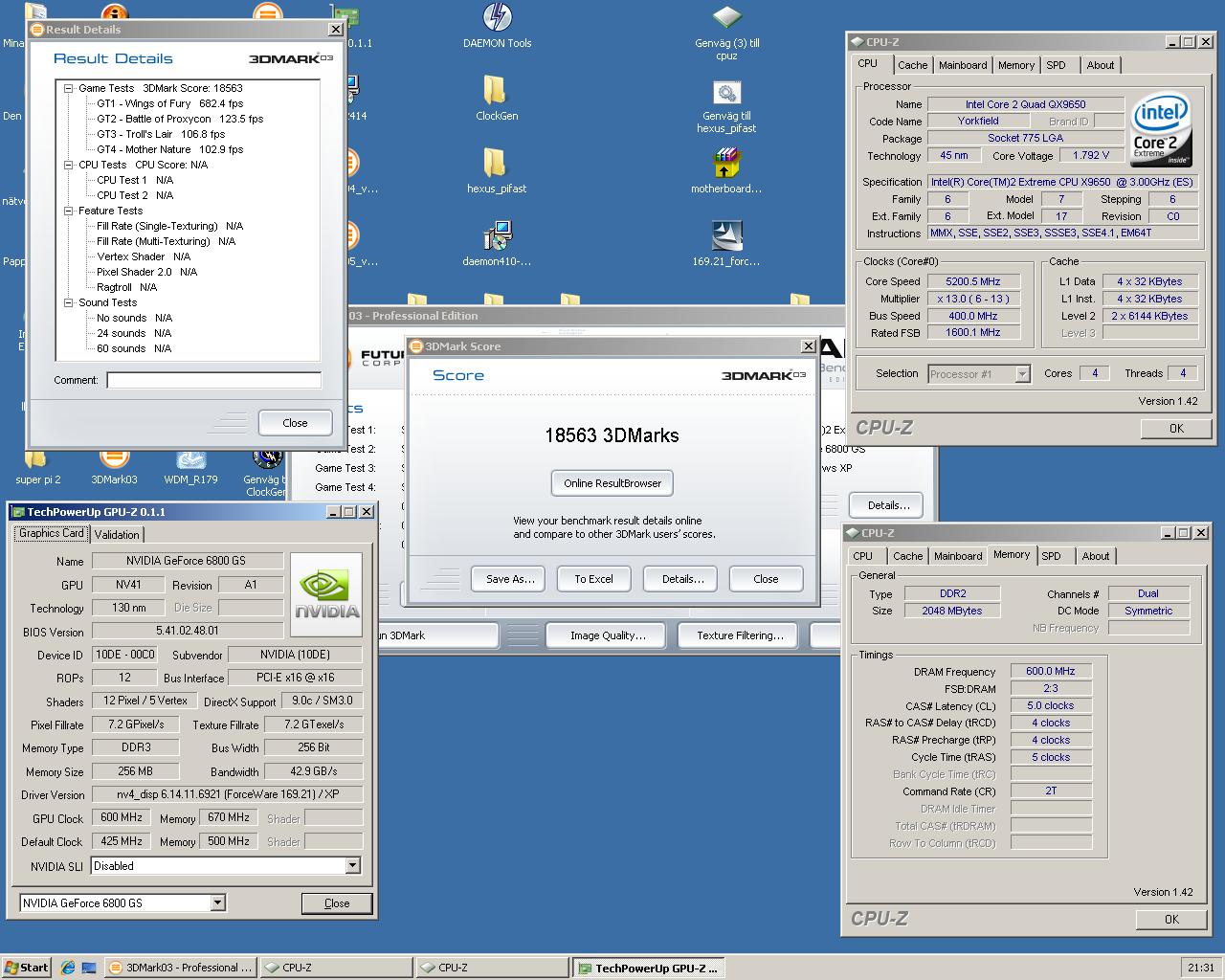Image resolution: width=1225 pixels, height=980 pixels.
Task: Click the Core Speed 5200.5 MHz value
Action: pyautogui.click(x=972, y=281)
